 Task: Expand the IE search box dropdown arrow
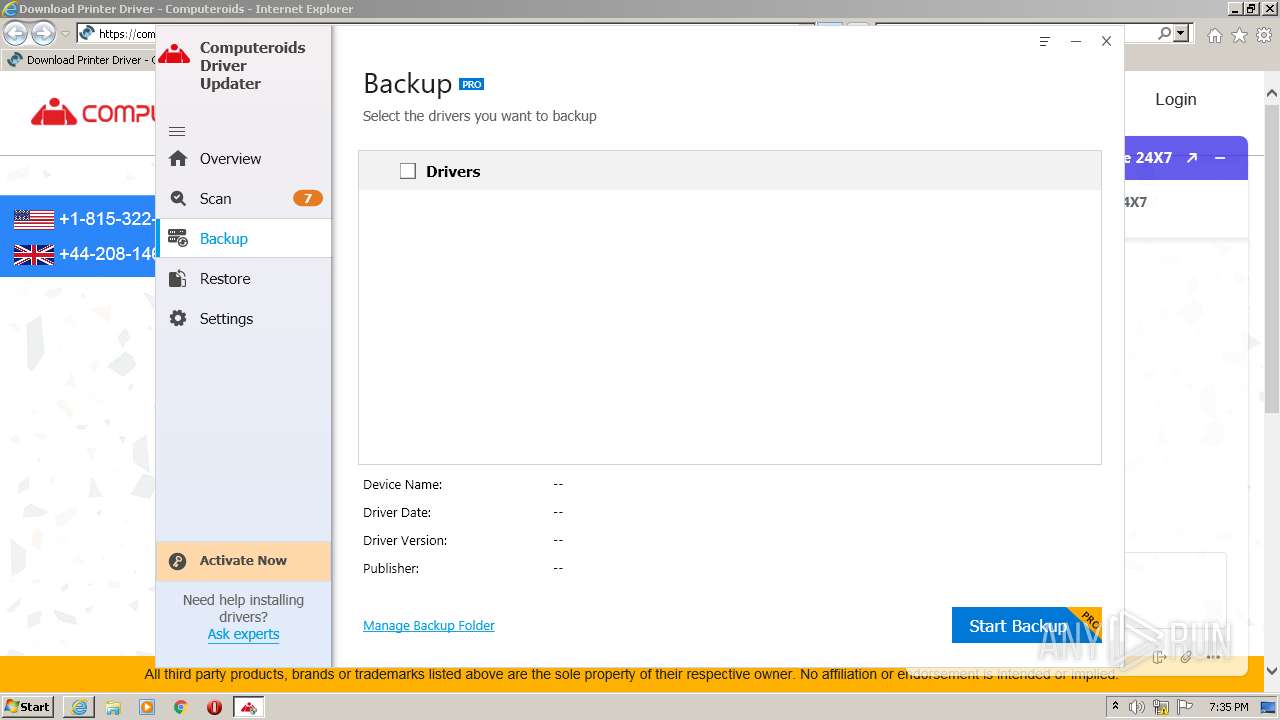1181,33
